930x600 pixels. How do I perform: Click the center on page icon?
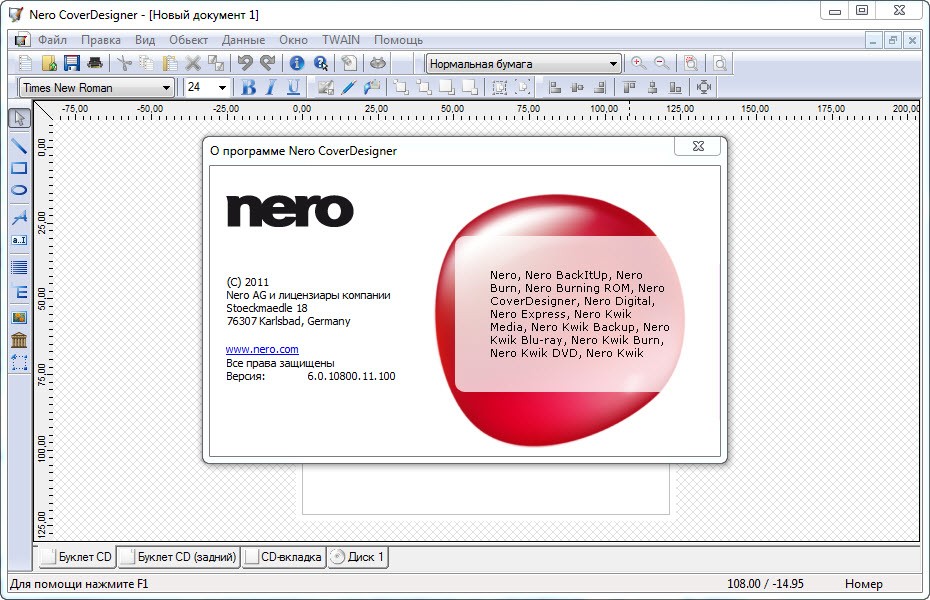704,87
